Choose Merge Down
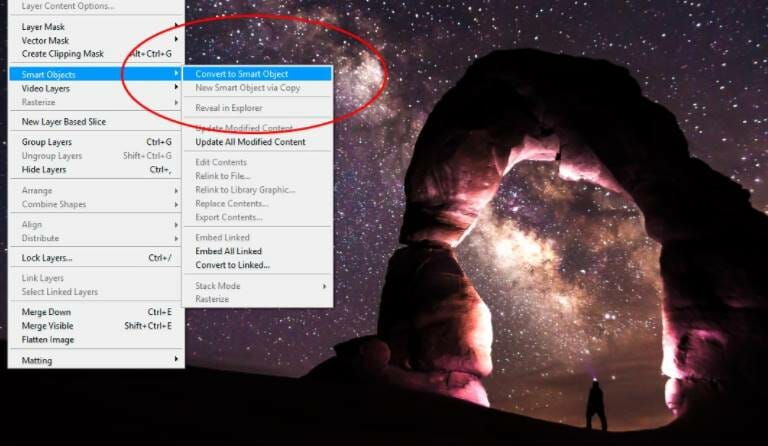 [96, 312]
